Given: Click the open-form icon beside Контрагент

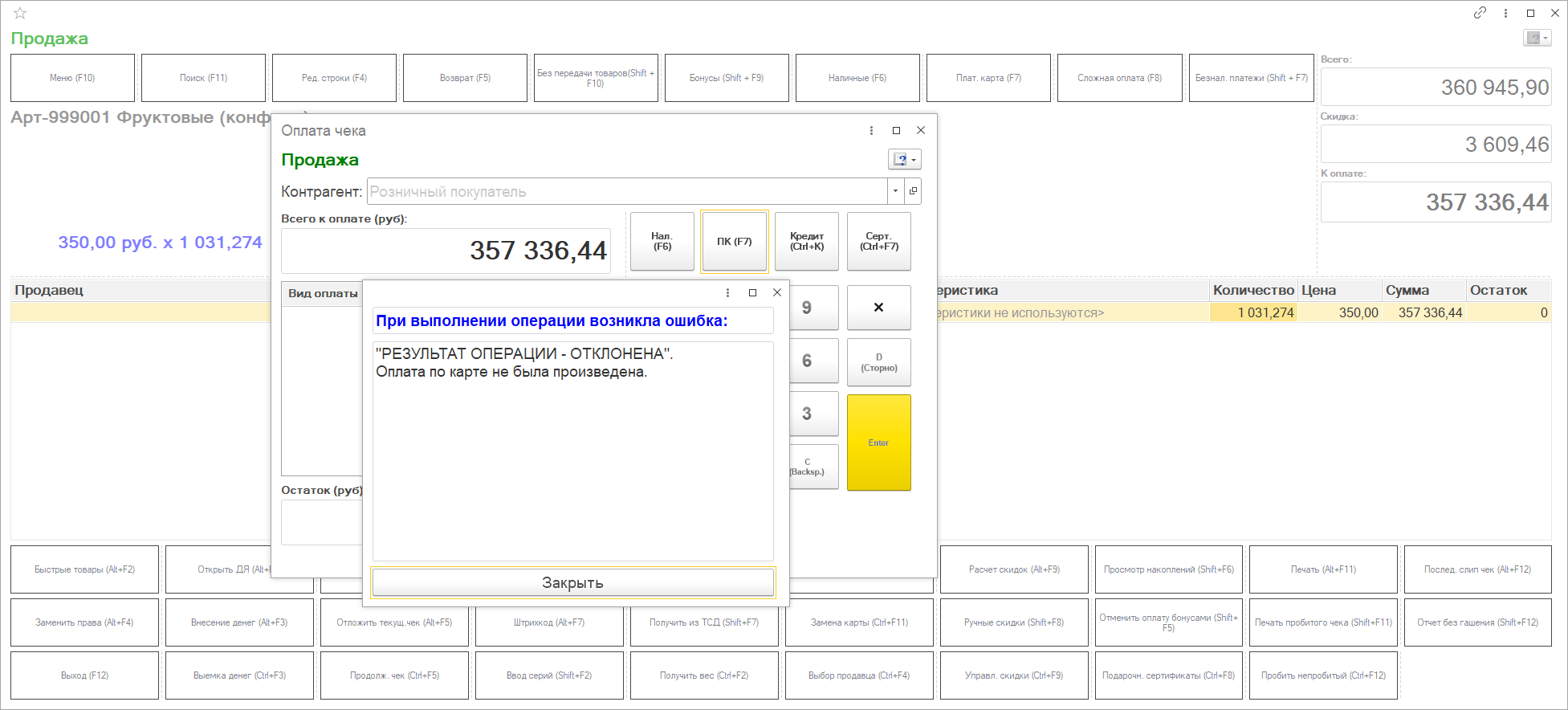Looking at the screenshot, I should point(913,191).
